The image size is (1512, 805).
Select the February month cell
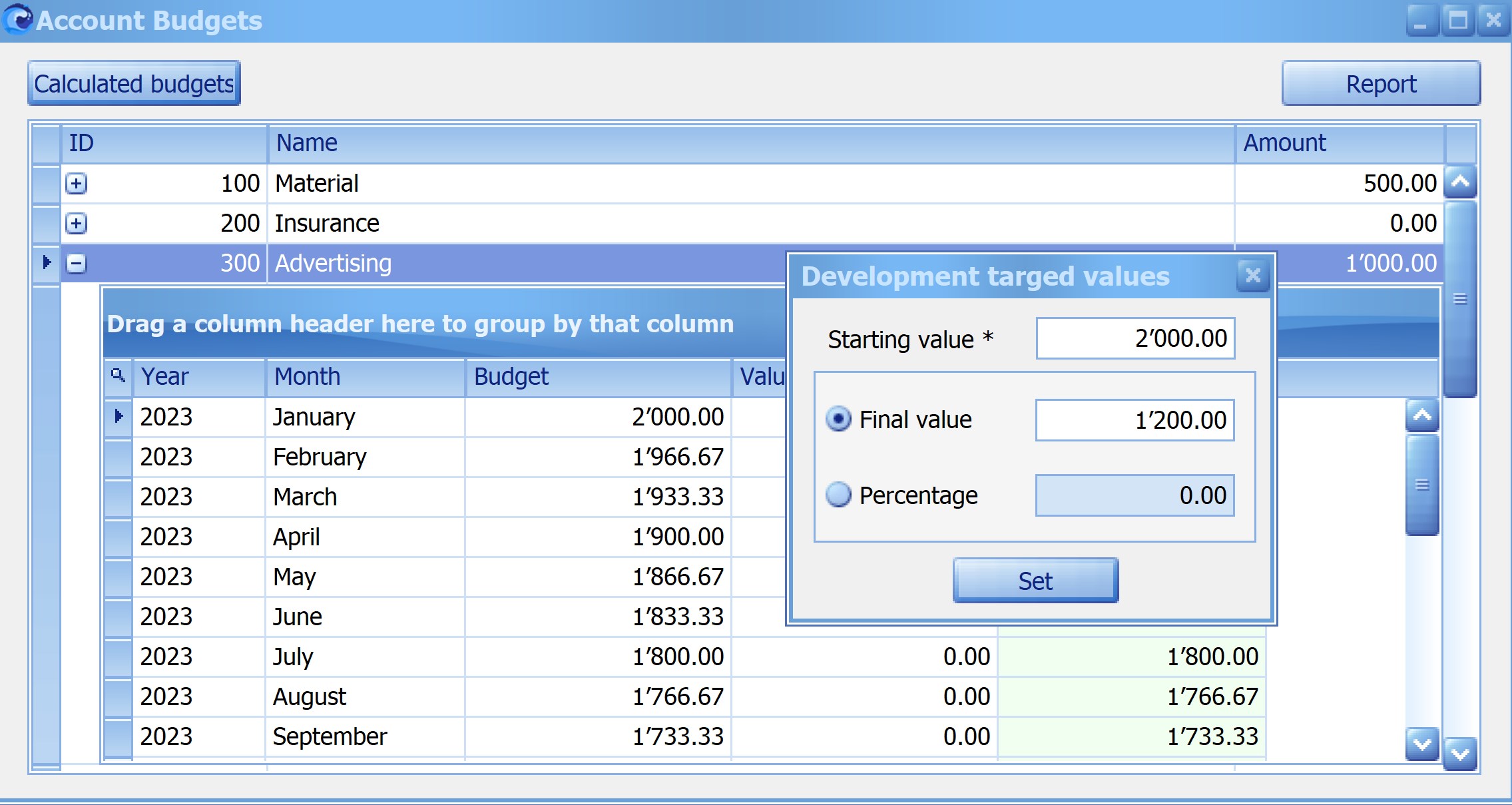tap(365, 457)
